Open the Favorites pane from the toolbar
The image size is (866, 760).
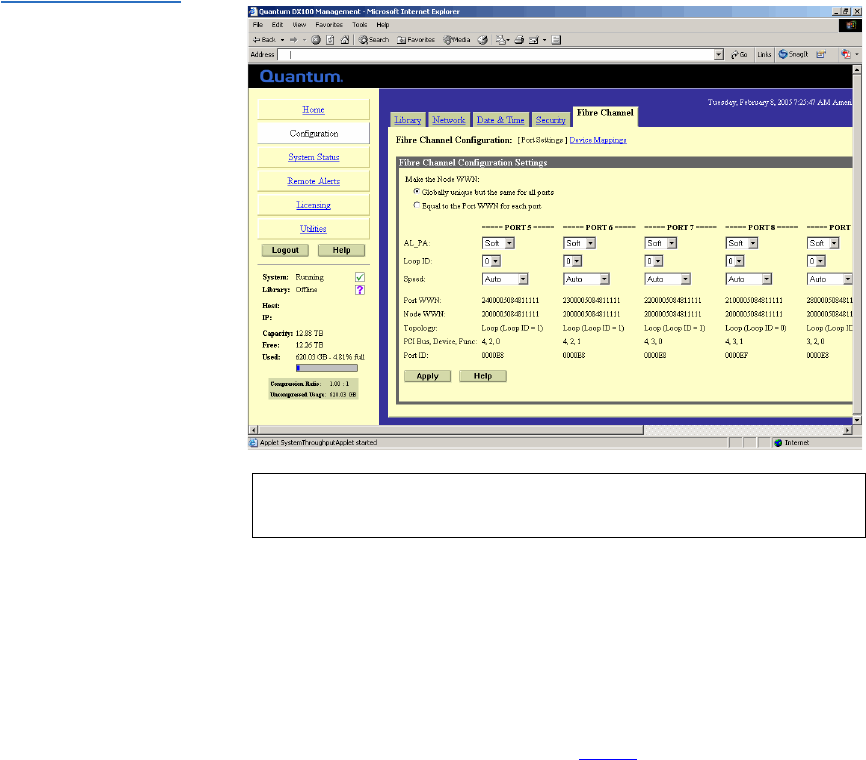[416, 40]
